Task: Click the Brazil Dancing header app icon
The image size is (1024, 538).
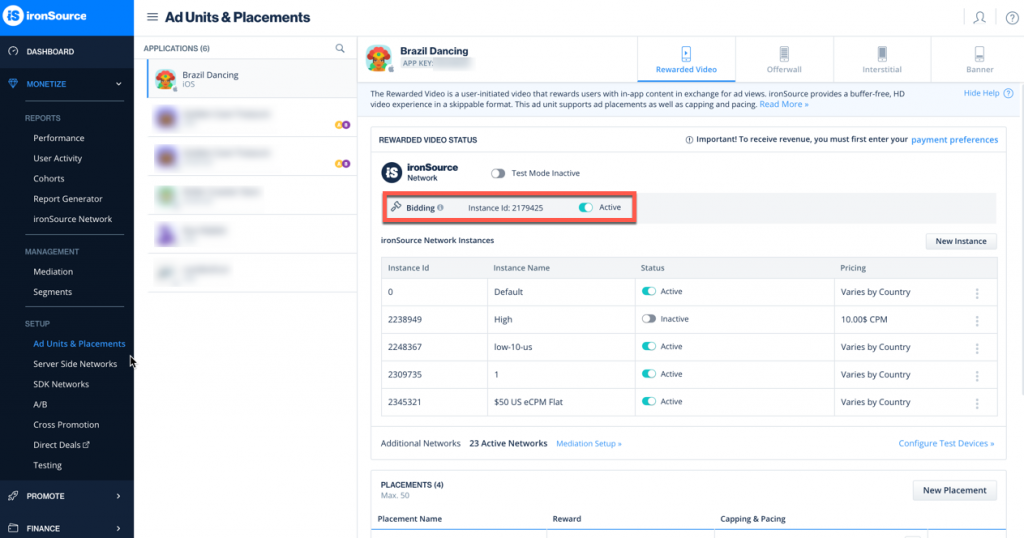Action: (x=379, y=58)
